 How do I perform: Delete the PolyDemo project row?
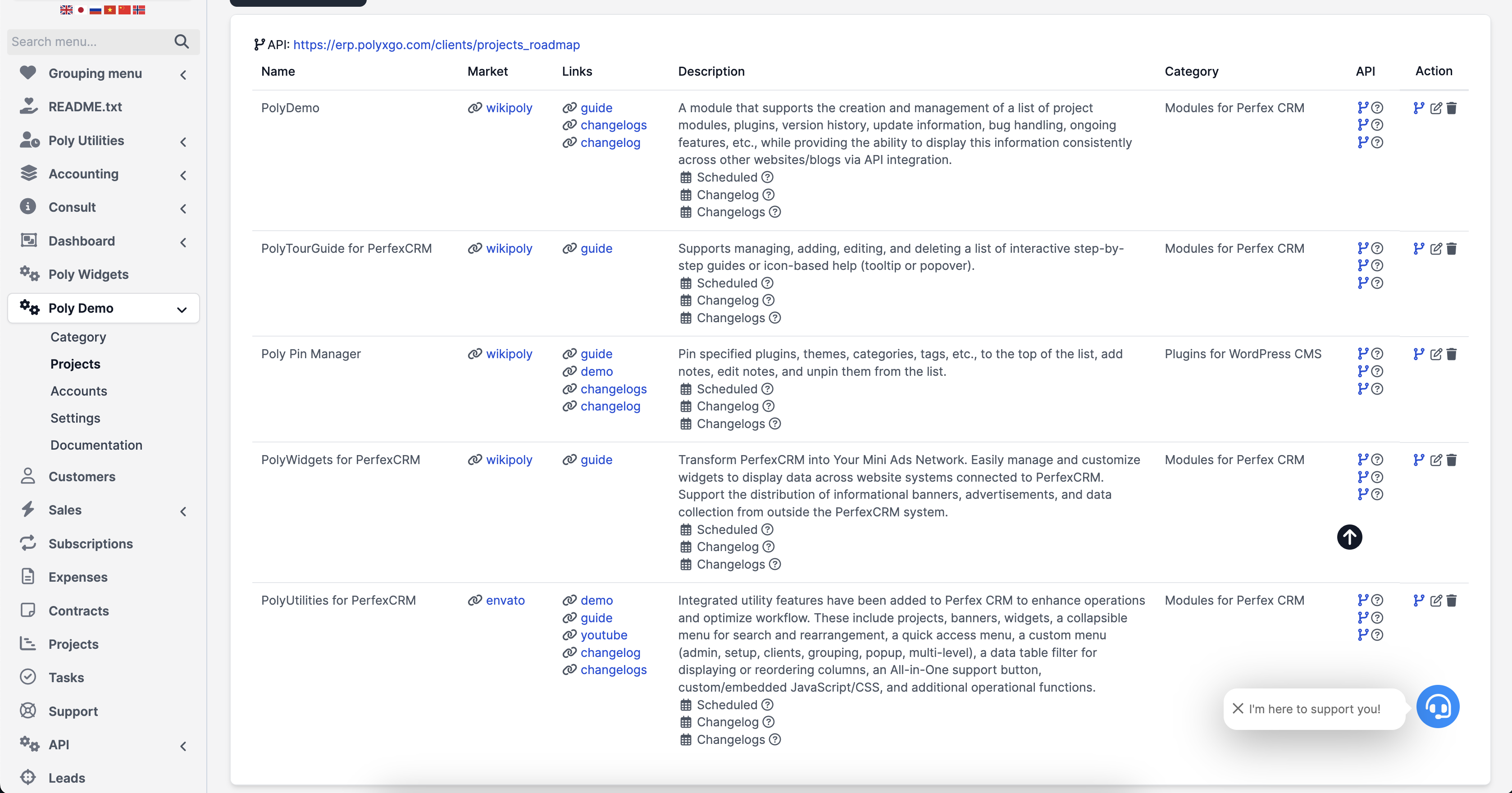[1452, 108]
